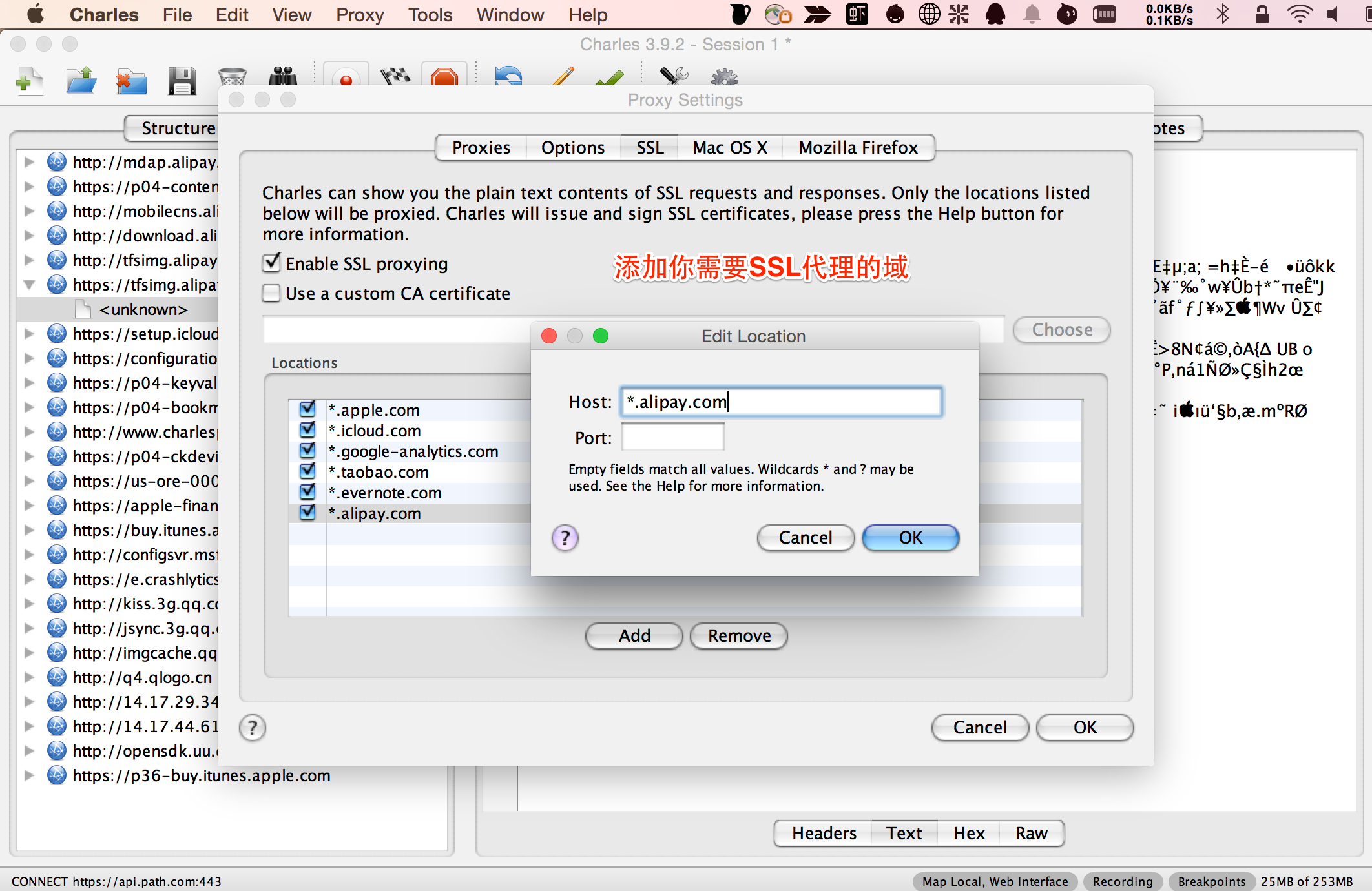Switch to the Hex view tab
The height and width of the screenshot is (891, 1372).
[x=969, y=834]
